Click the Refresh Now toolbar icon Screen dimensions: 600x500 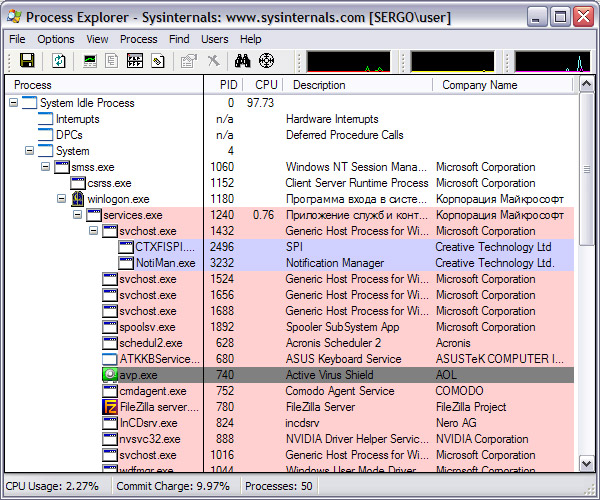tap(59, 60)
